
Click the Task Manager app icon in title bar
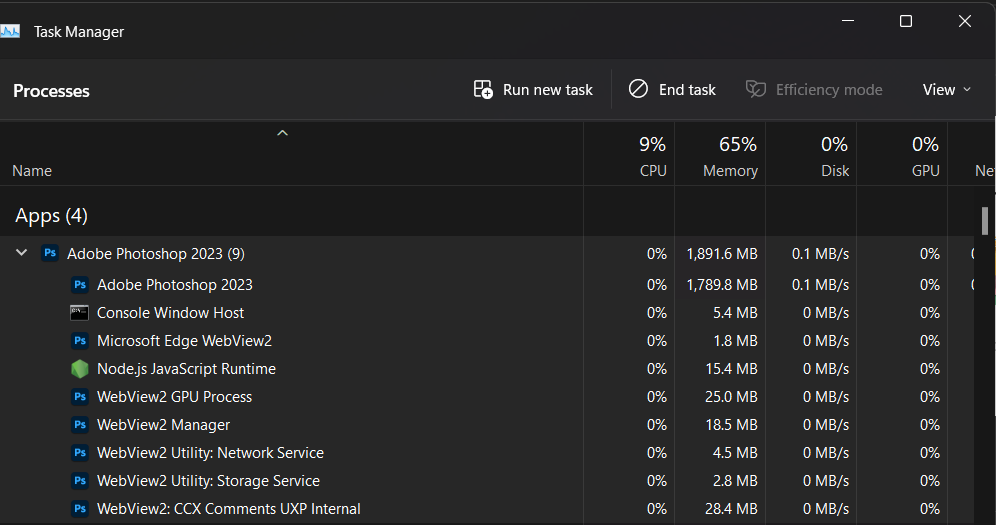pyautogui.click(x=9, y=31)
